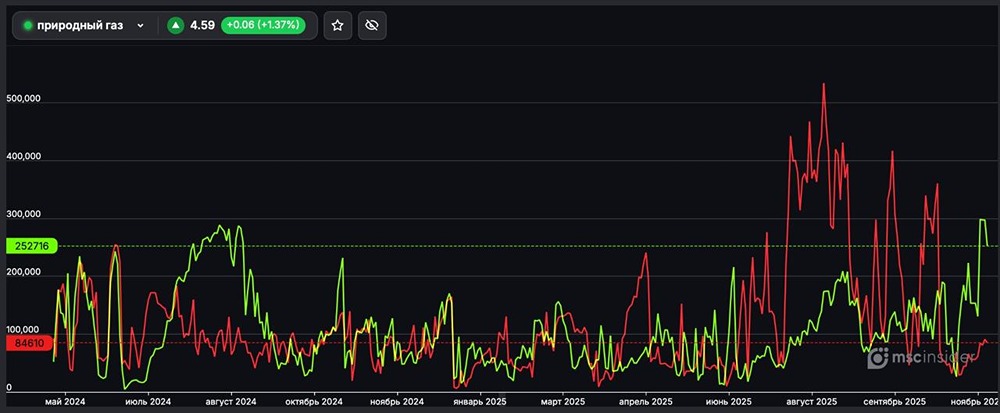Click the май 2024 date label
Screen dimensions: 1000x413
click(x=66, y=402)
